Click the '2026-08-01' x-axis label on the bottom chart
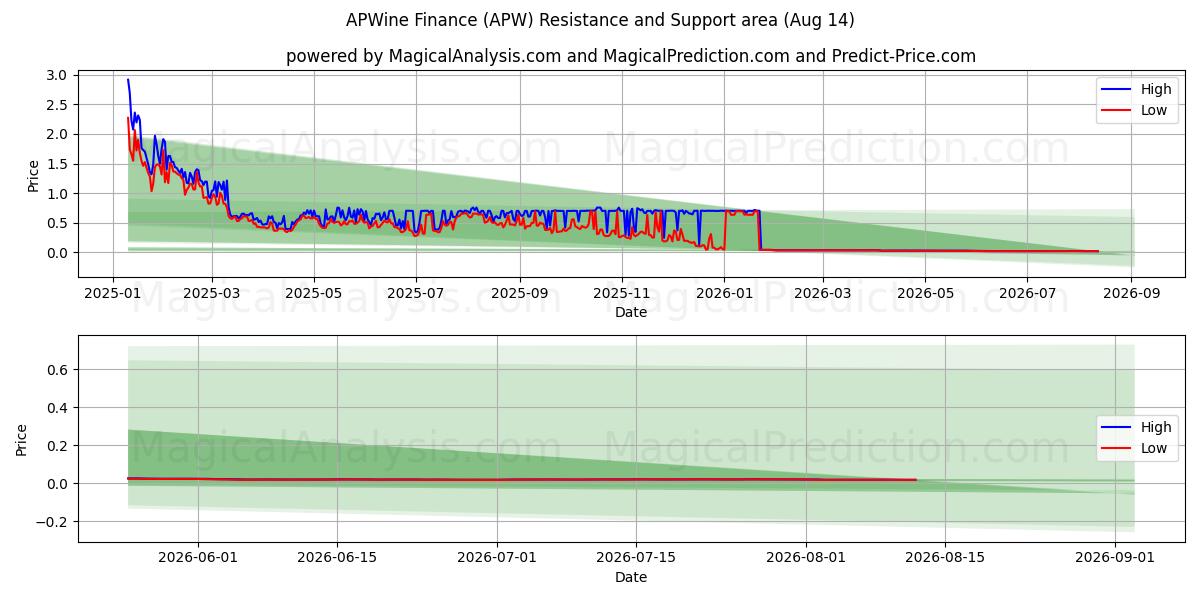 coord(805,558)
